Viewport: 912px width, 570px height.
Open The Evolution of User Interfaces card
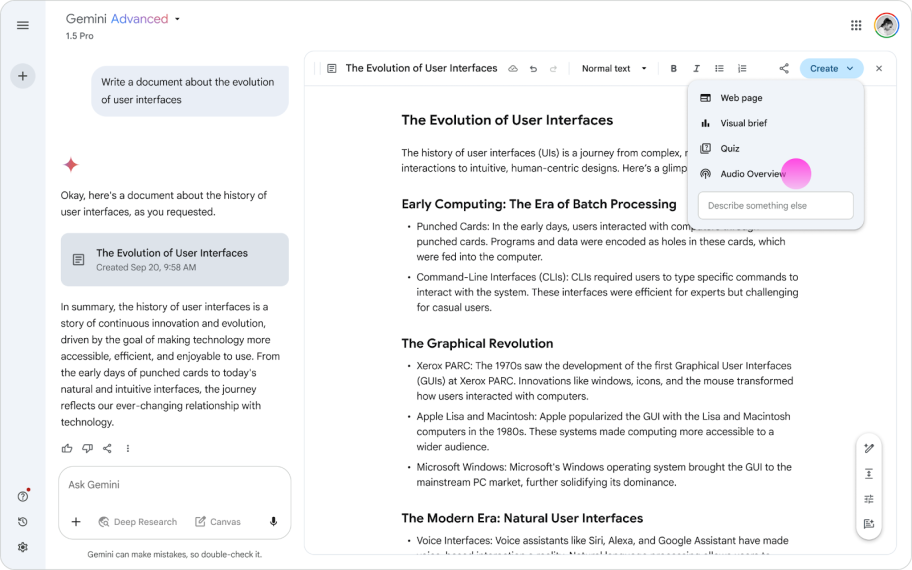pyautogui.click(x=174, y=259)
